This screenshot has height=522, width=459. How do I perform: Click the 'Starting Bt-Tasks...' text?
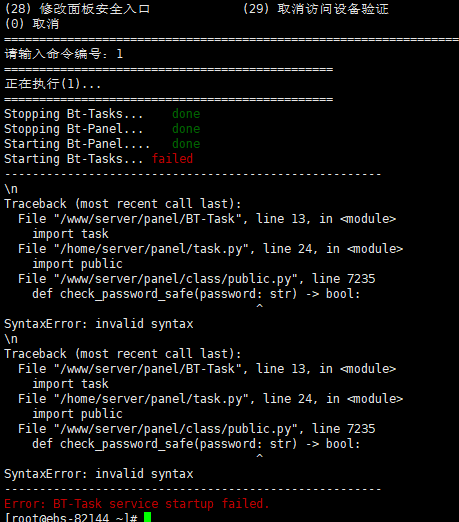(73, 159)
